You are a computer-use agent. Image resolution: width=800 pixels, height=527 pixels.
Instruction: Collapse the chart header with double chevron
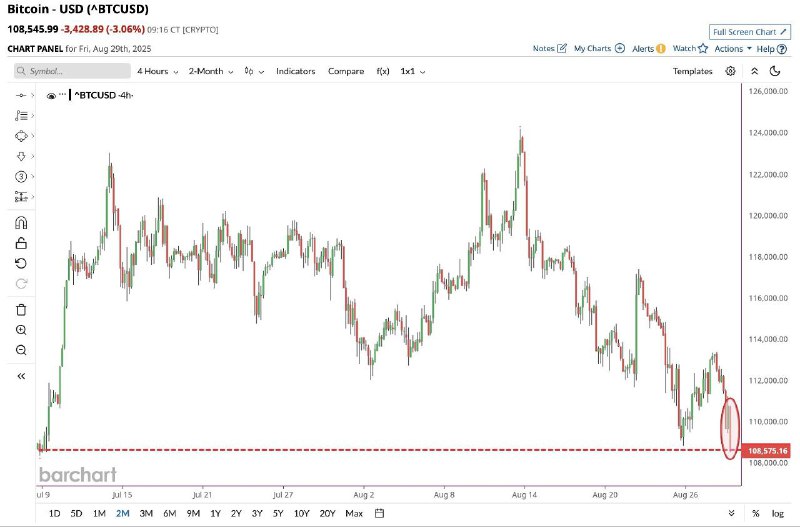755,71
